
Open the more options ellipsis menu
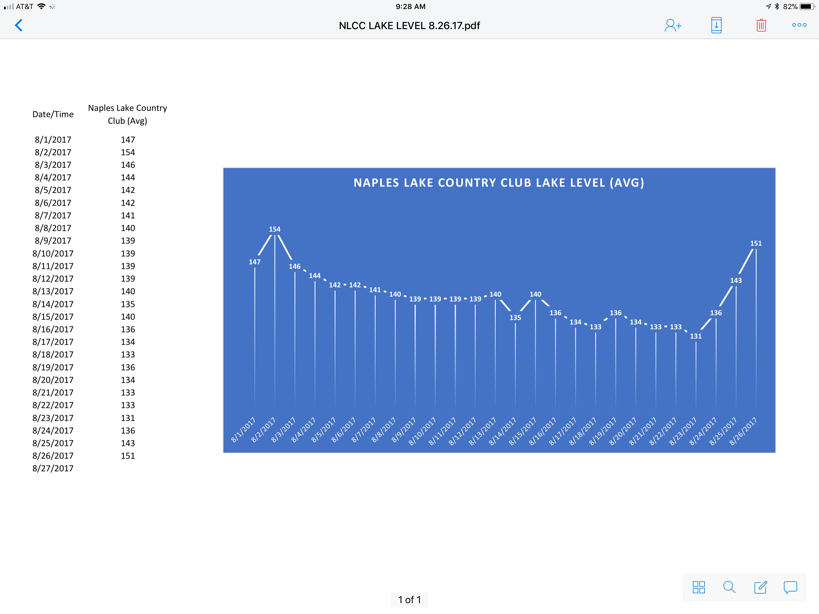(799, 25)
